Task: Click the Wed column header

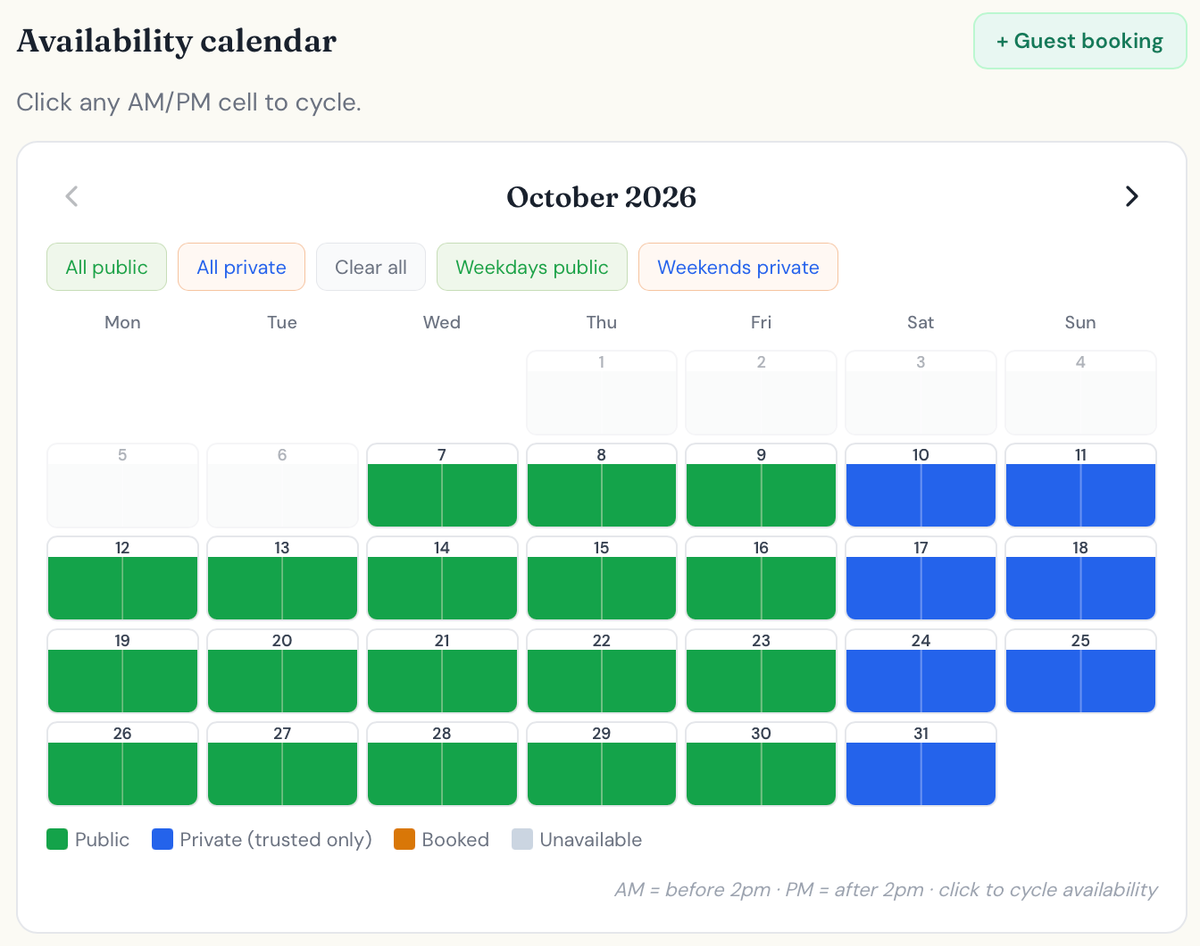Action: click(x=442, y=322)
